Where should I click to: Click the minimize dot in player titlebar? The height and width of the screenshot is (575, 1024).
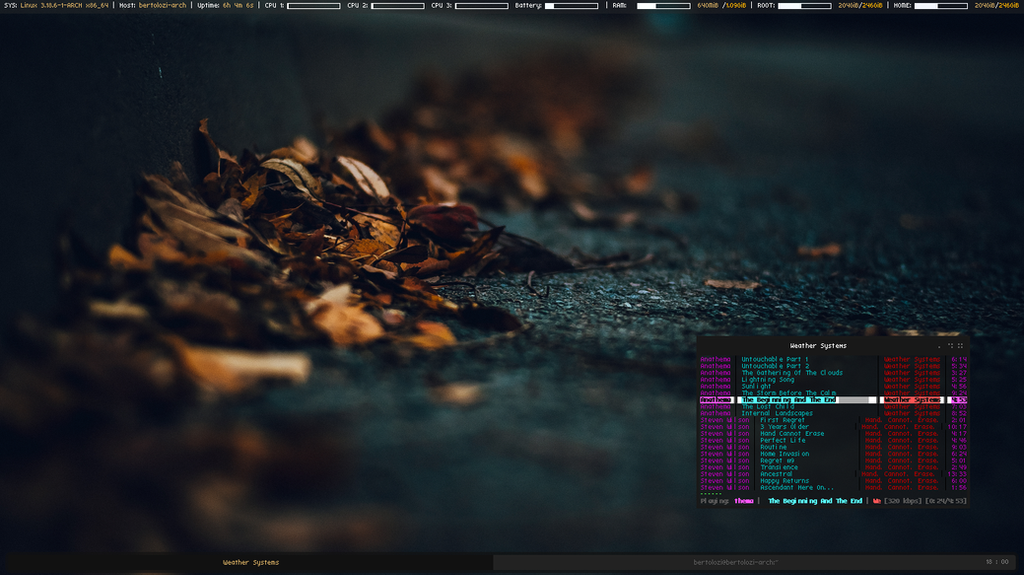939,346
